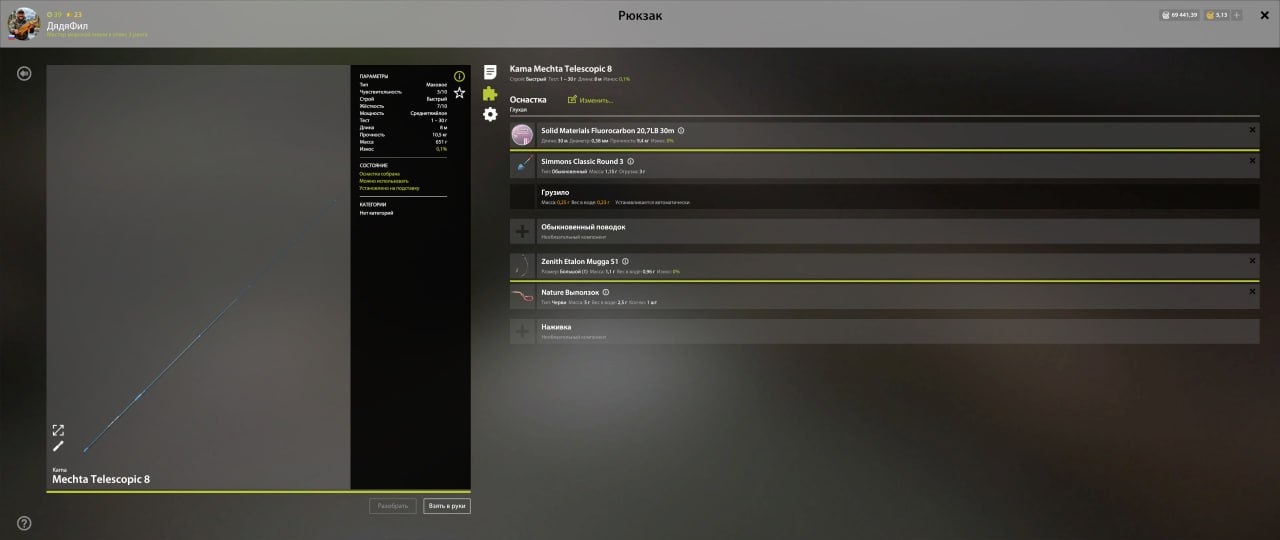This screenshot has height=540, width=1280.
Task: Click the Изменить... rig type link
Action: coord(596,100)
